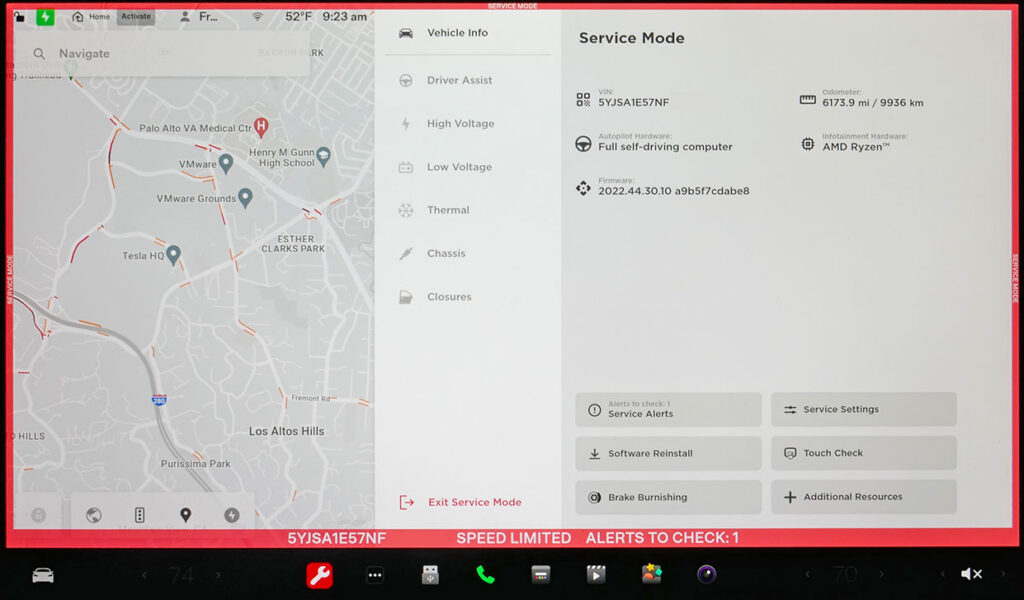Viewport: 1024px width, 600px height.
Task: Open Service Alerts
Action: 668,409
